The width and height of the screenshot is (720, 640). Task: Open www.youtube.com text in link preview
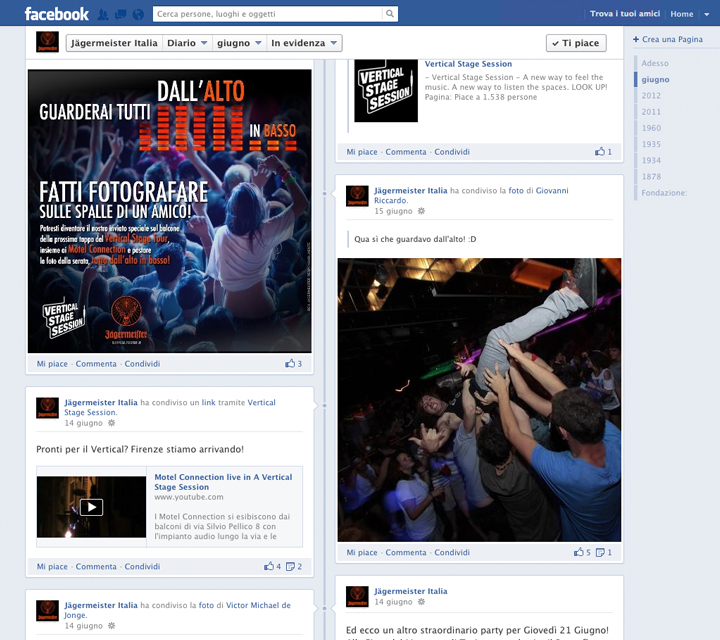click(x=189, y=497)
